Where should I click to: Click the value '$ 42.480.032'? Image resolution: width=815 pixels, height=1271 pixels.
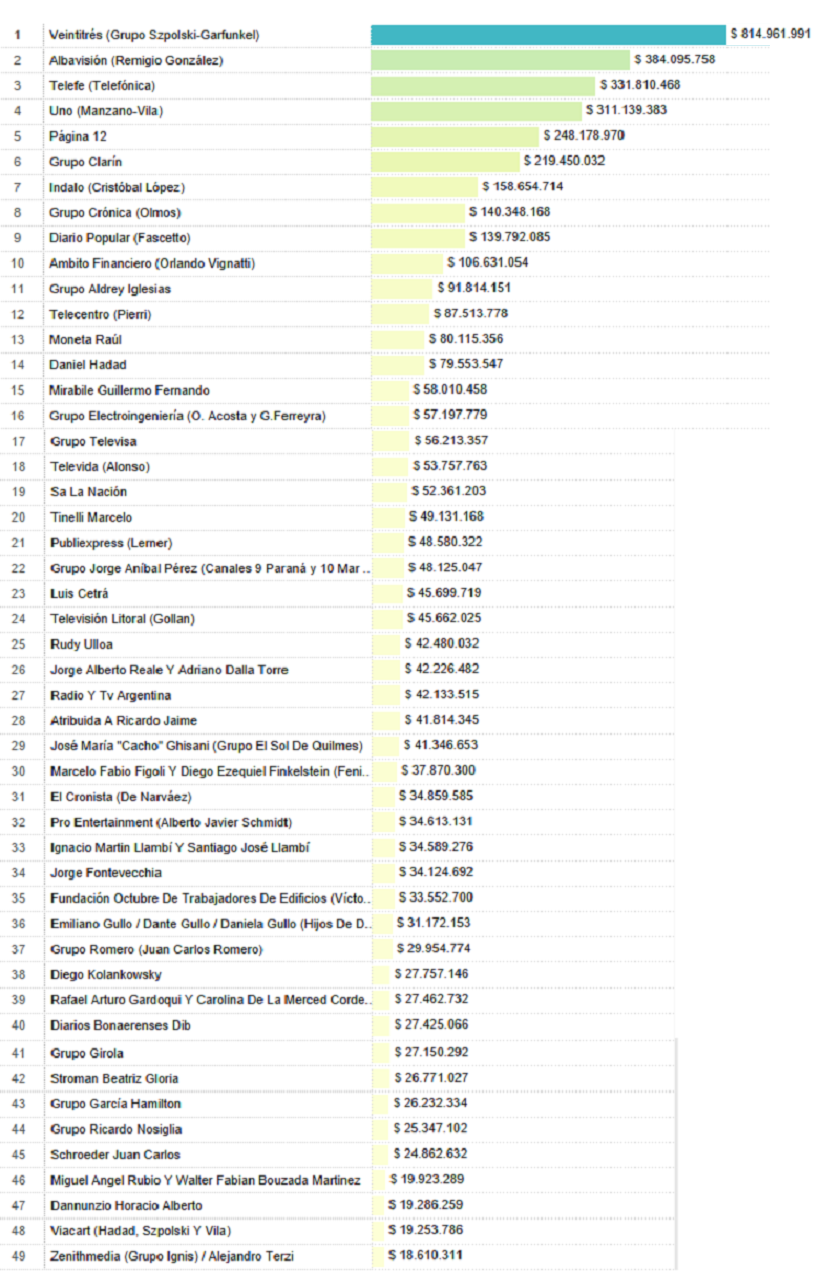point(442,644)
